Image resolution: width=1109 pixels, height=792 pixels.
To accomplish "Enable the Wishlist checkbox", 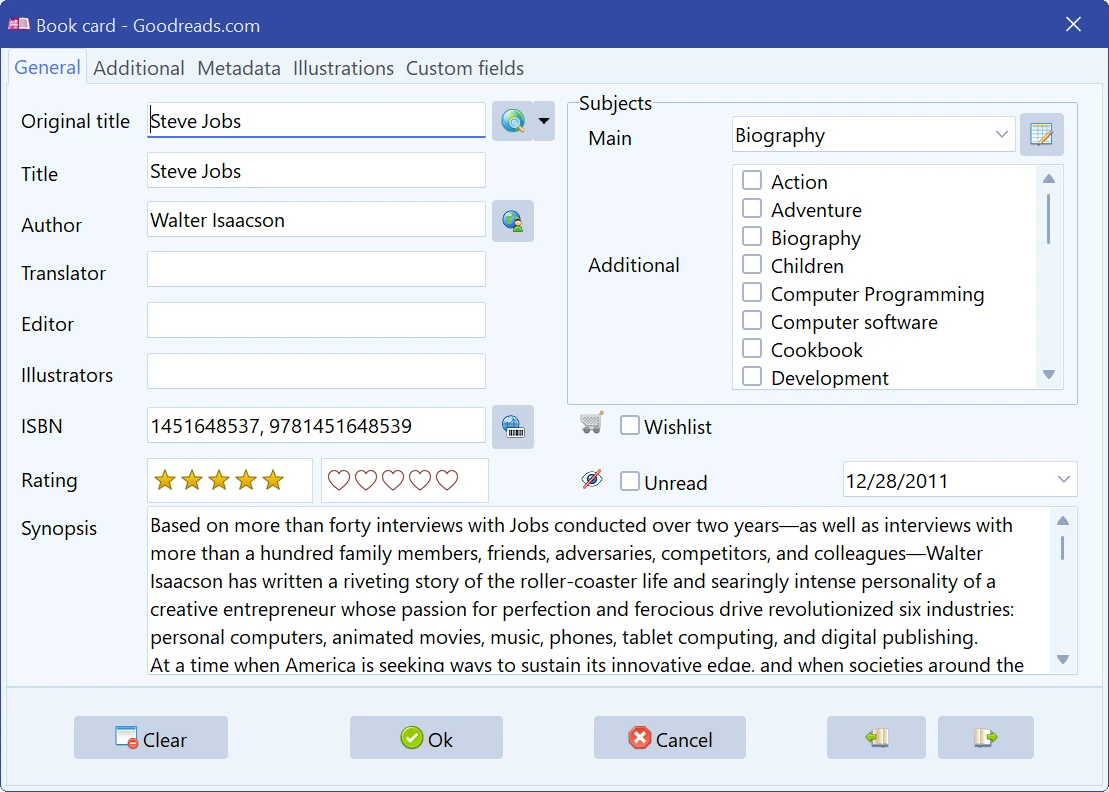I will coord(629,425).
